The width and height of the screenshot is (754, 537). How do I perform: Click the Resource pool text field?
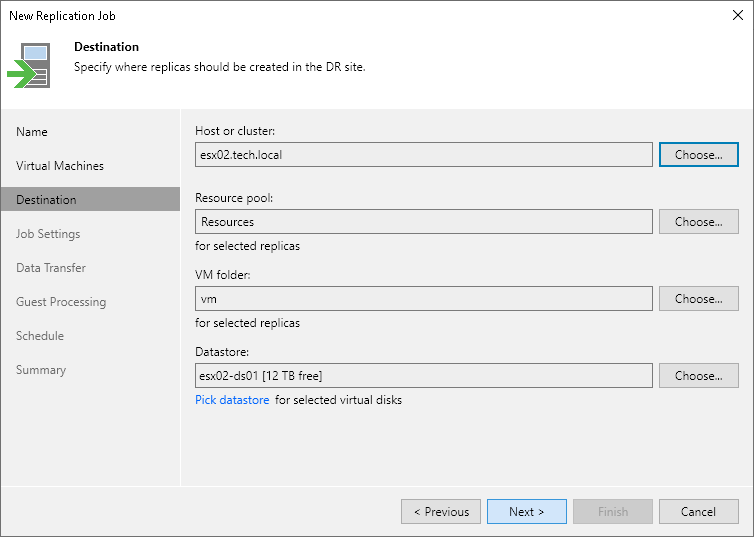[424, 222]
